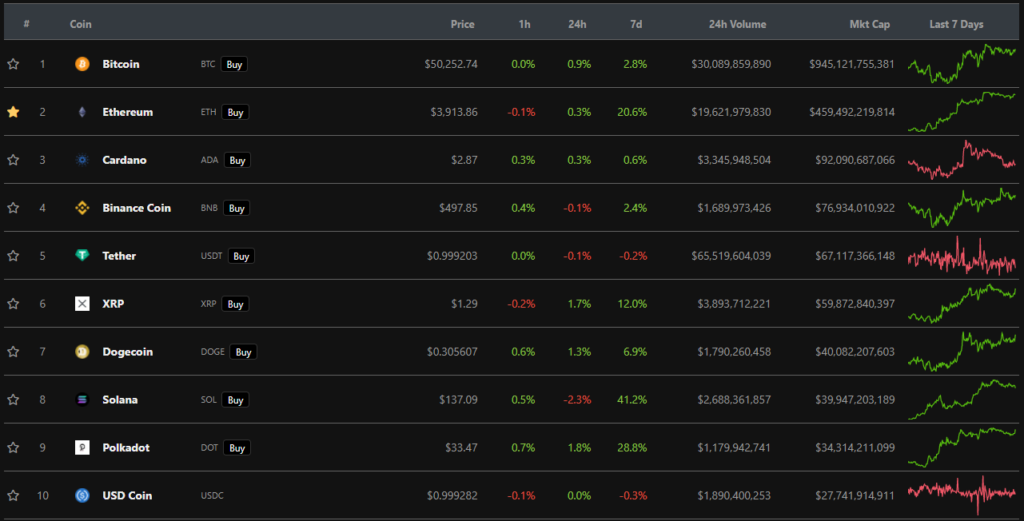Favorite Bitcoin with the star toggle
Screen dimensions: 1024x521
pyautogui.click(x=13, y=64)
